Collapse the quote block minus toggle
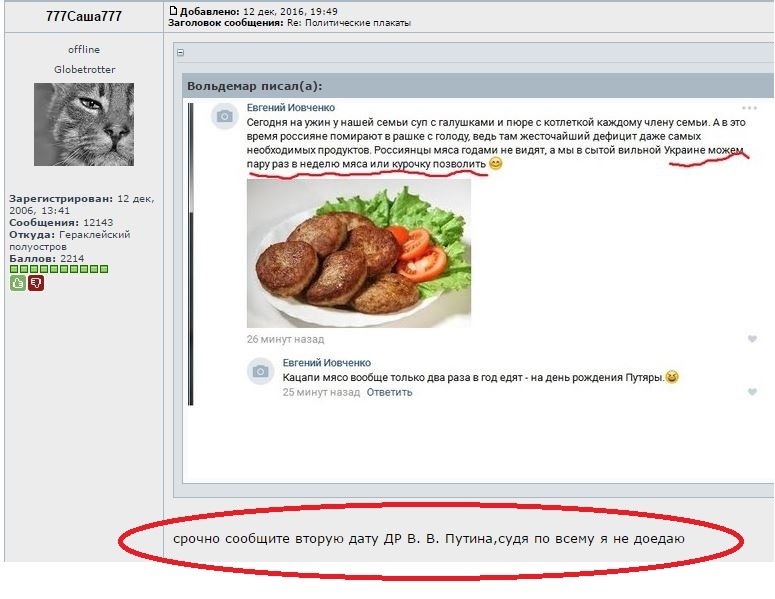Image resolution: width=775 pixels, height=599 pixels. click(x=180, y=52)
